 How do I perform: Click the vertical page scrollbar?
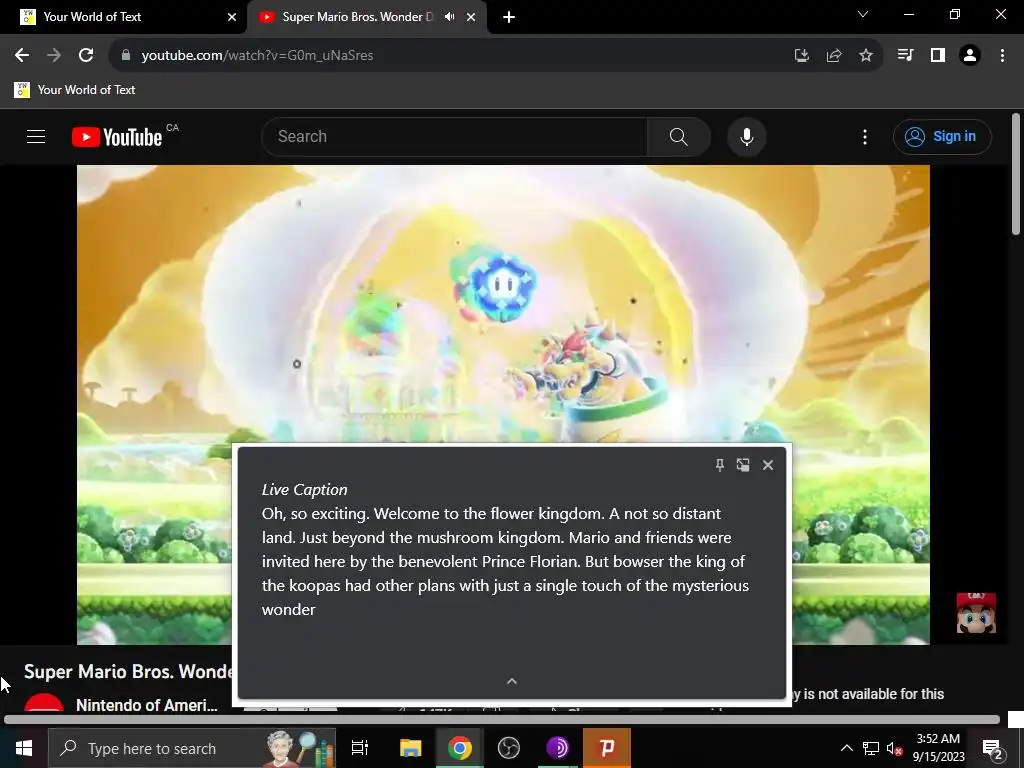tap(1016, 174)
